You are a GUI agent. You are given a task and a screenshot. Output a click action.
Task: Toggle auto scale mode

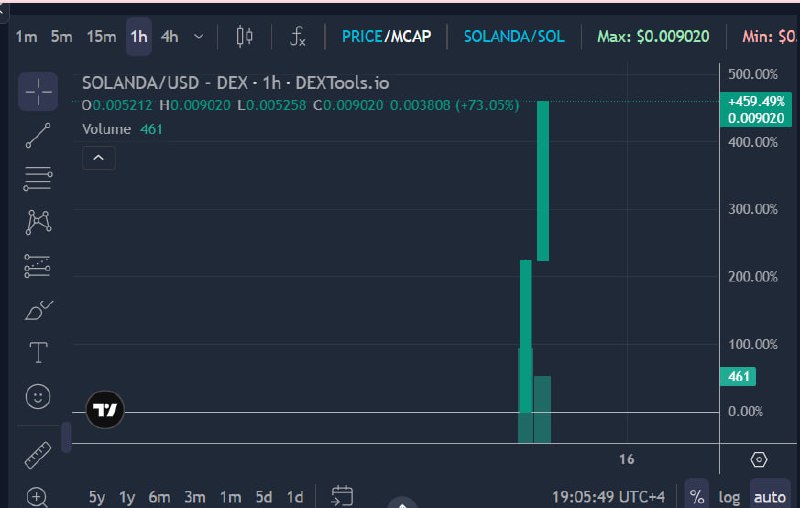pos(769,496)
